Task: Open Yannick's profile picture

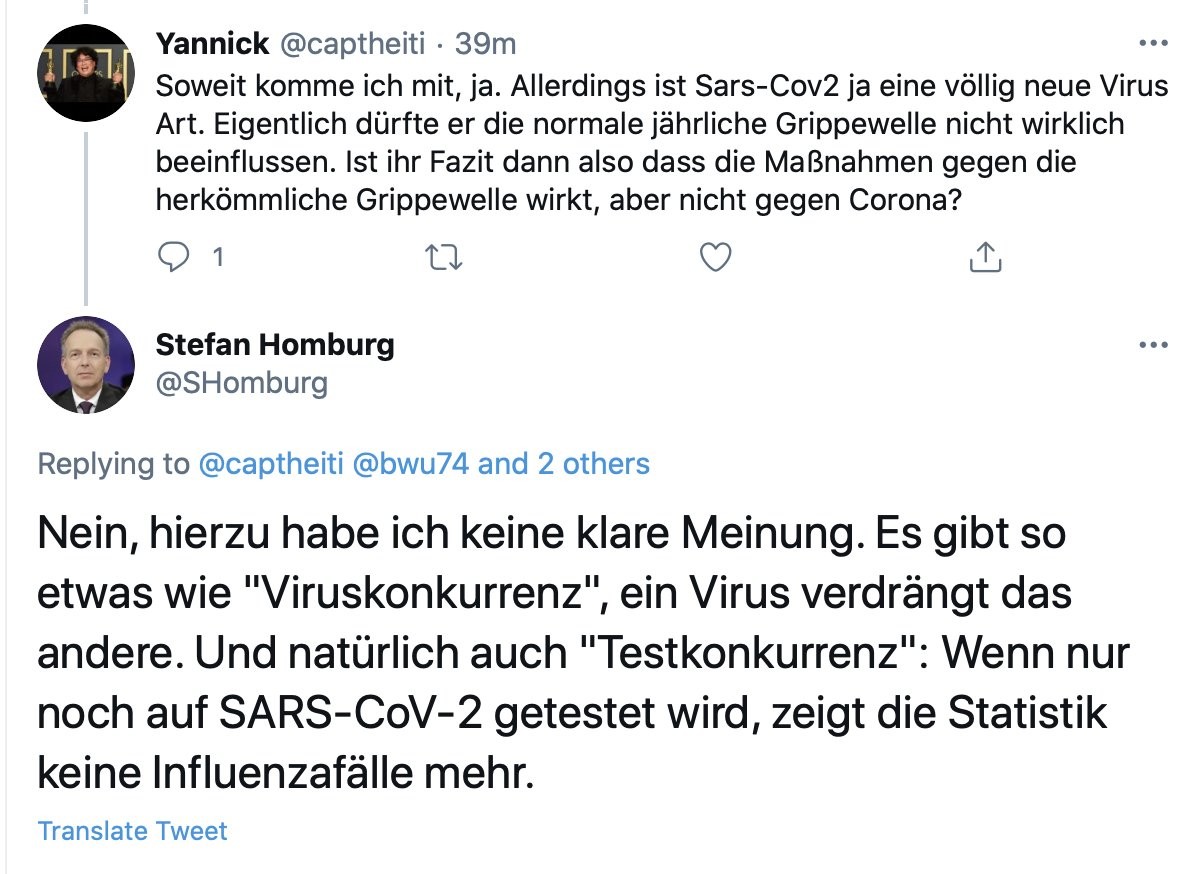Action: (85, 73)
